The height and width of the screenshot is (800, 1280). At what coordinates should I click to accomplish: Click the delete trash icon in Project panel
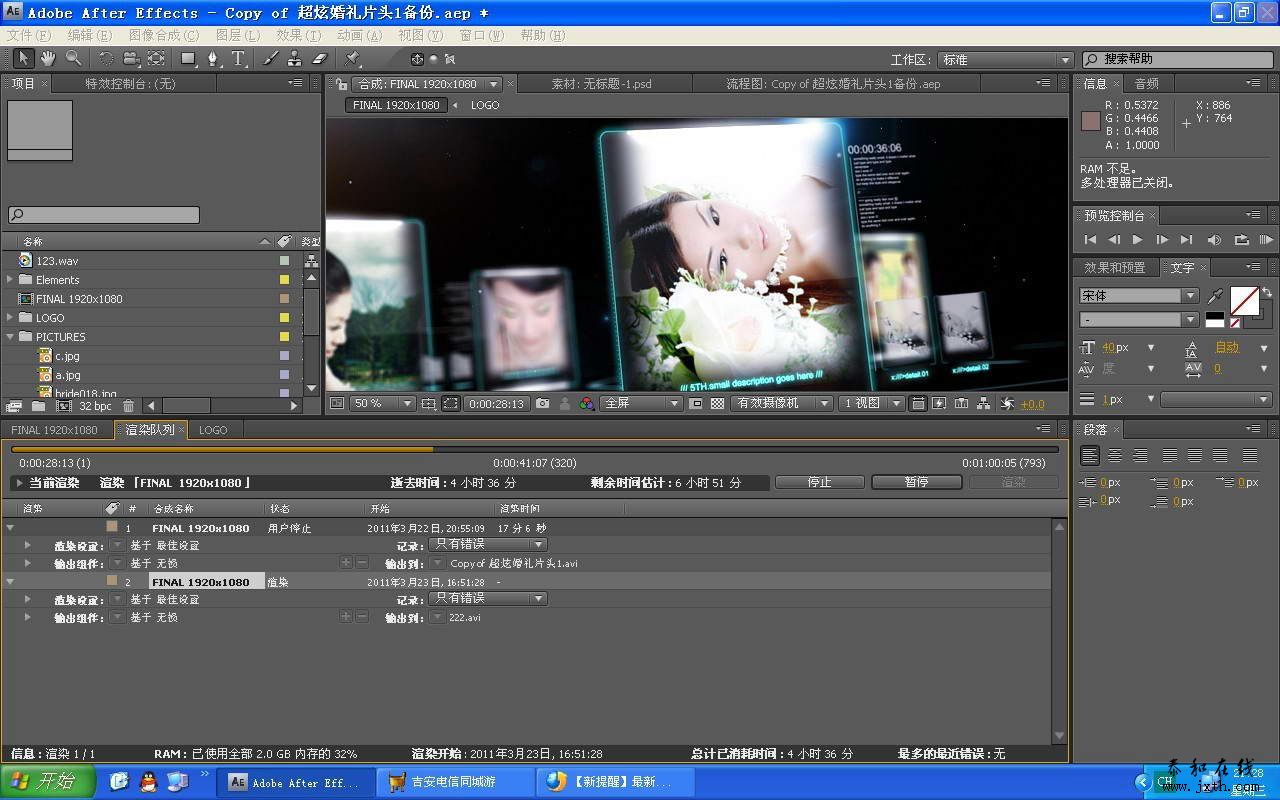[128, 406]
